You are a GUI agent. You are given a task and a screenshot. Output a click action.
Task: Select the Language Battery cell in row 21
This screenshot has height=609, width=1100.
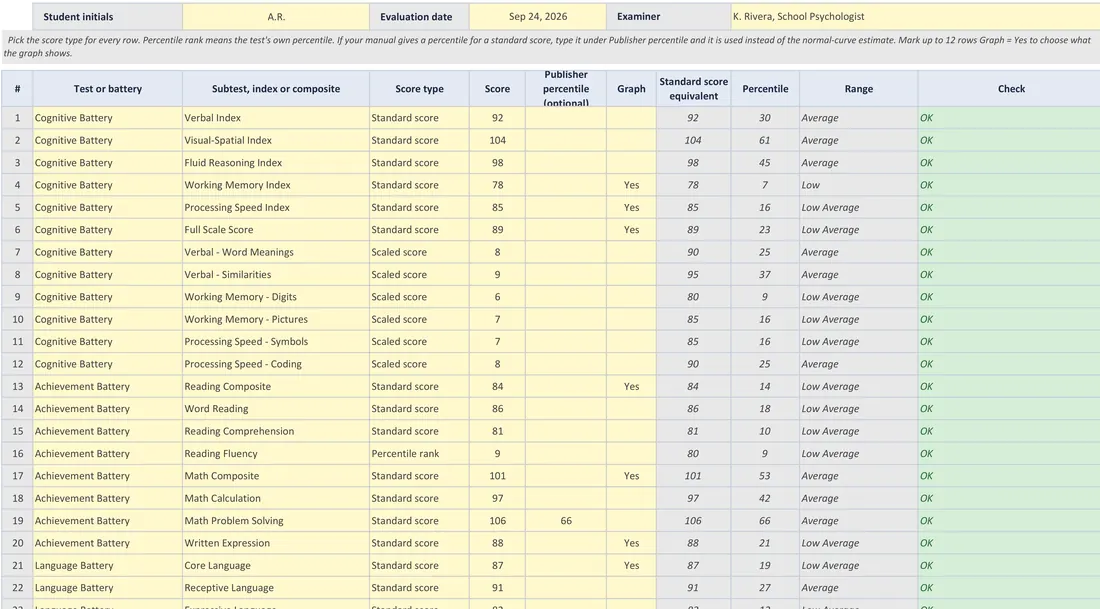tap(107, 566)
